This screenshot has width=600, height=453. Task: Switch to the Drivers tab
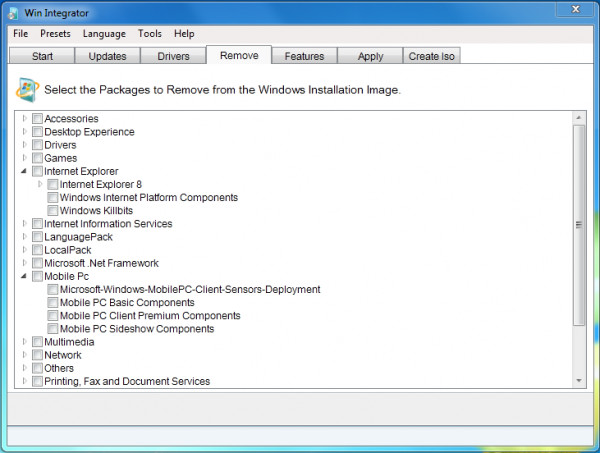click(x=173, y=56)
